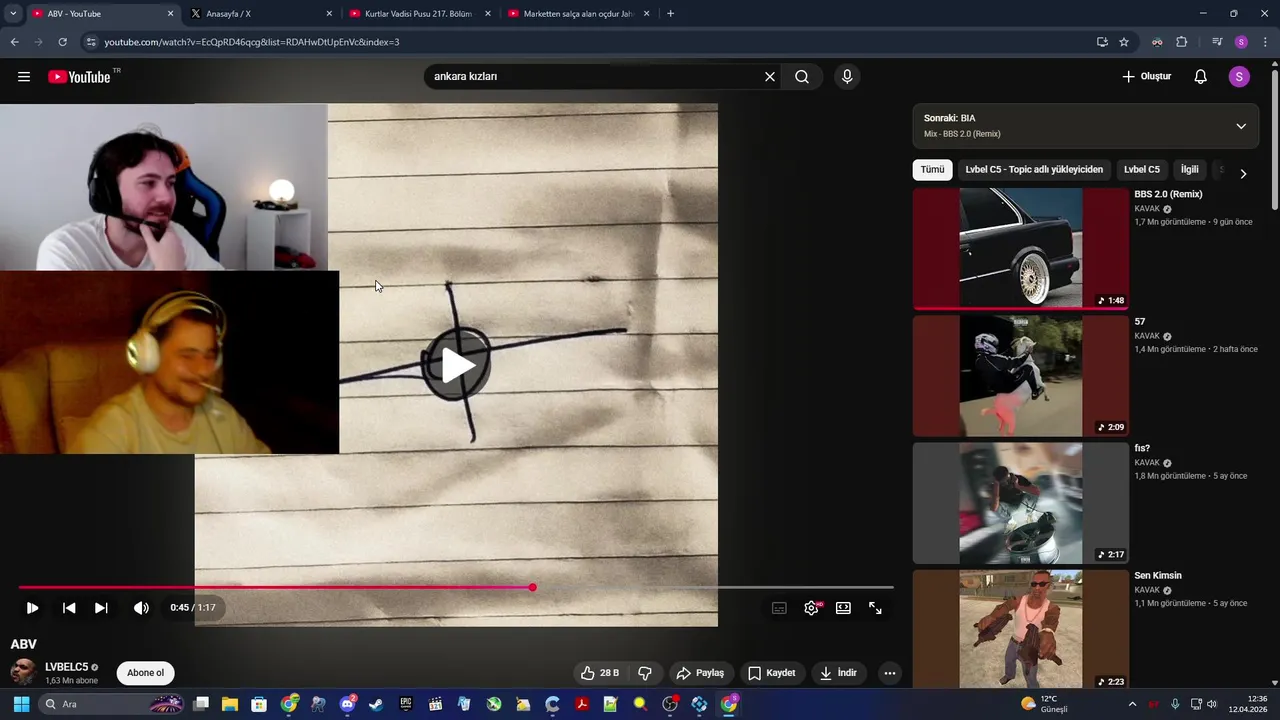Viewport: 1280px width, 720px height.
Task: Start voice search with microphone icon
Action: coord(847,77)
